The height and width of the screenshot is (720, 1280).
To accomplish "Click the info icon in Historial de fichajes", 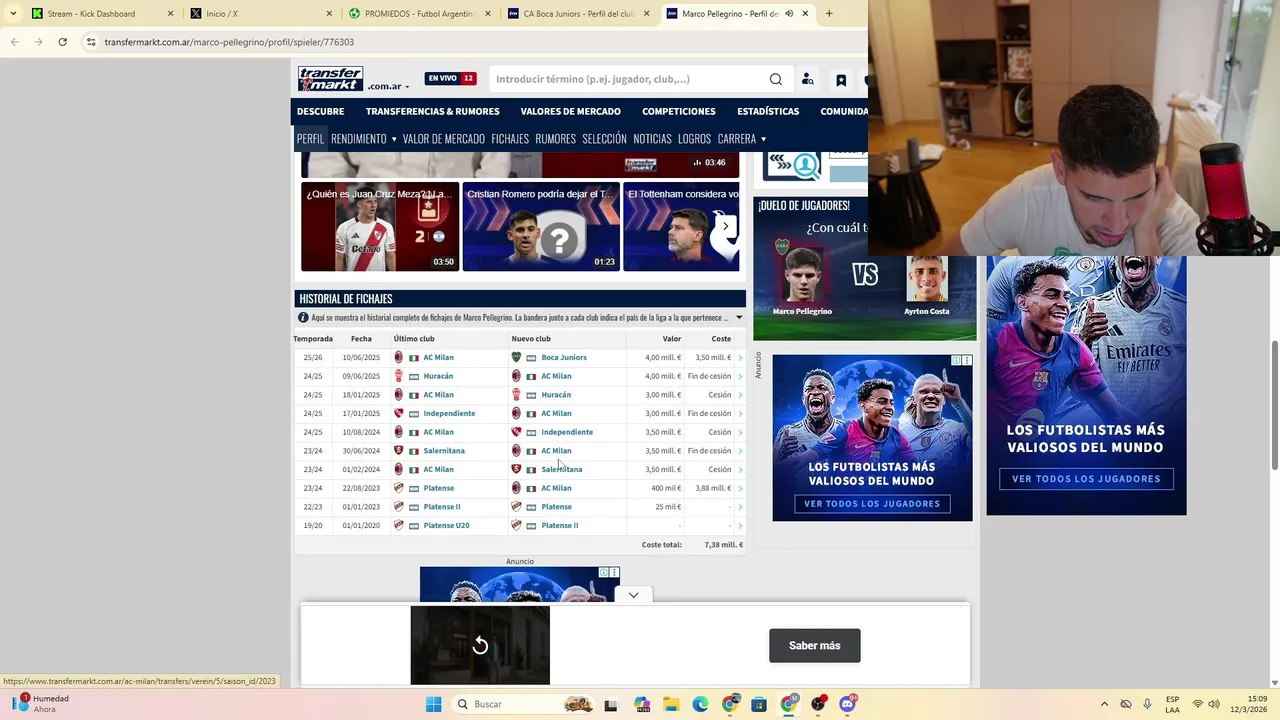I will [x=303, y=318].
